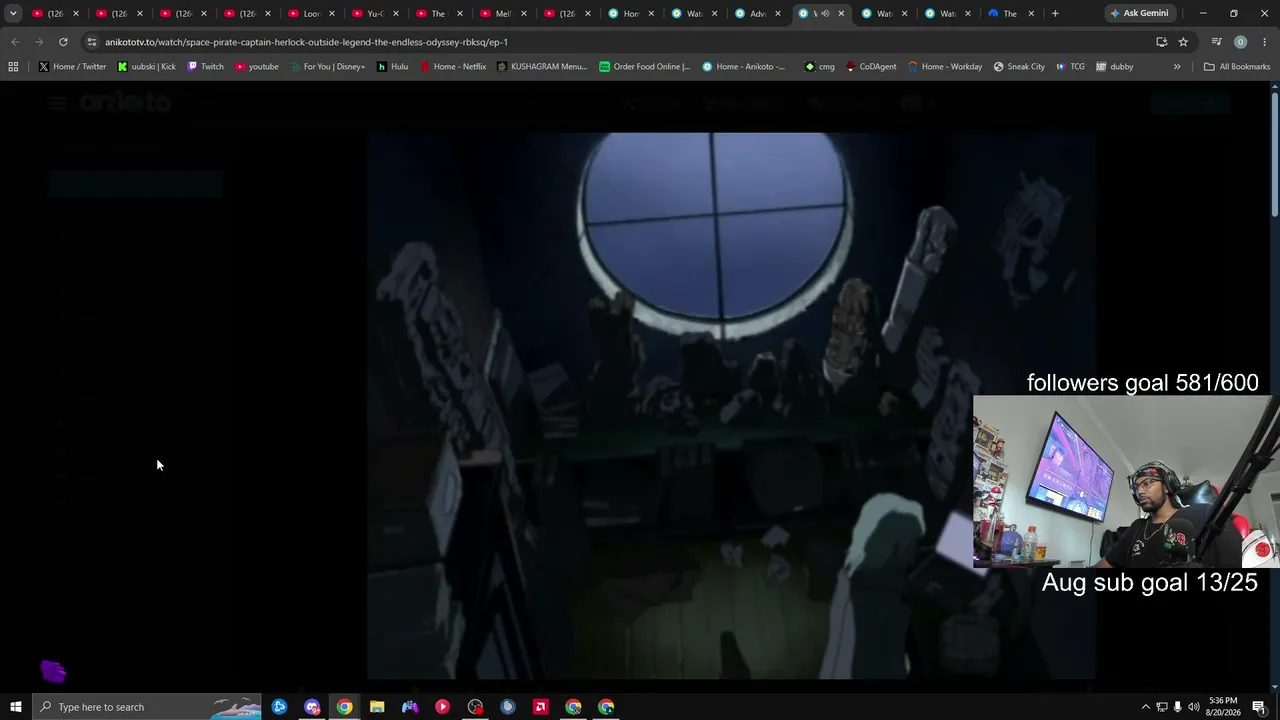1280x720 pixels.
Task: Open Discord from the taskbar
Action: coord(312,707)
